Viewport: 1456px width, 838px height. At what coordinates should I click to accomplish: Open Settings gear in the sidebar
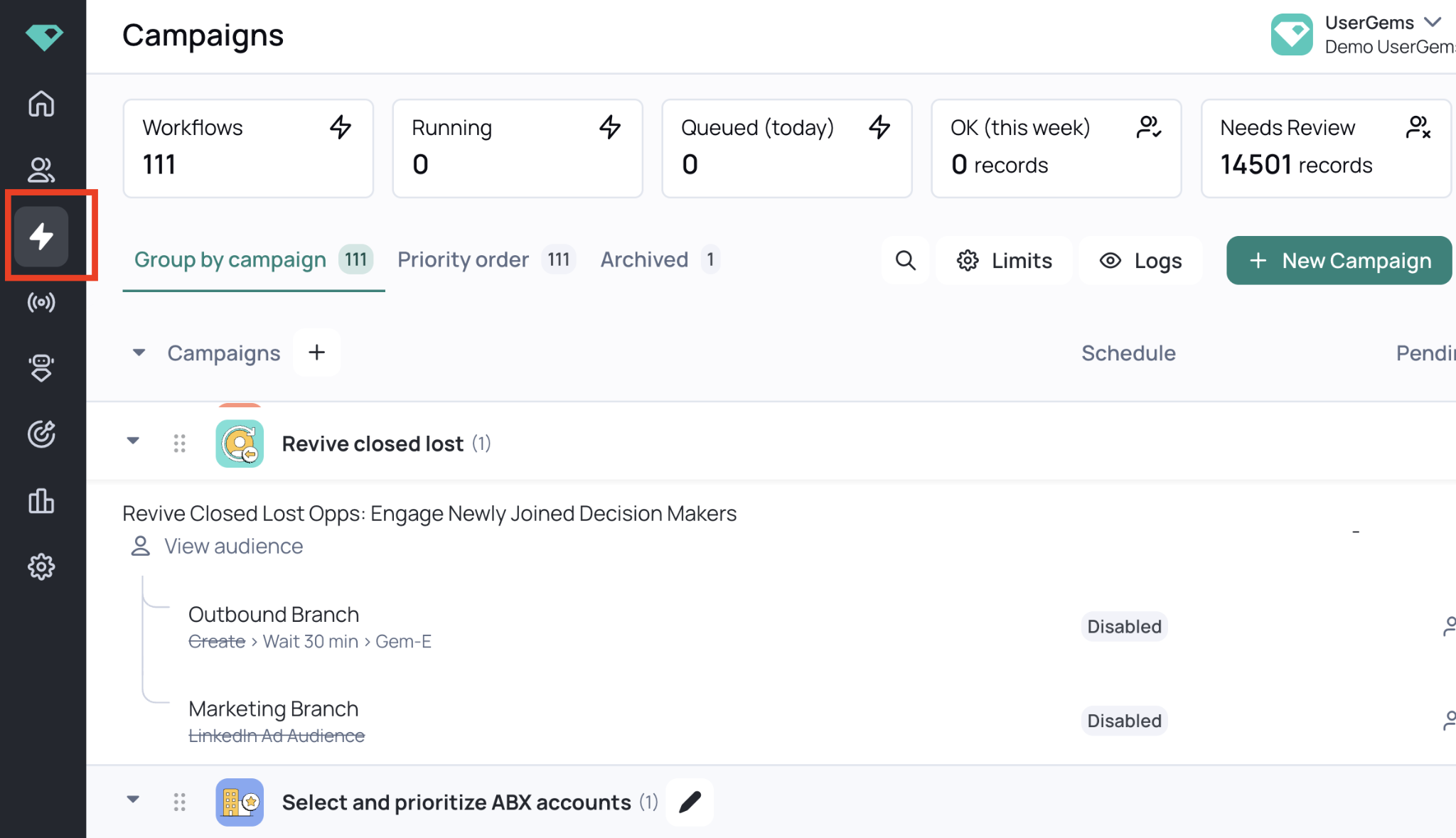point(41,566)
